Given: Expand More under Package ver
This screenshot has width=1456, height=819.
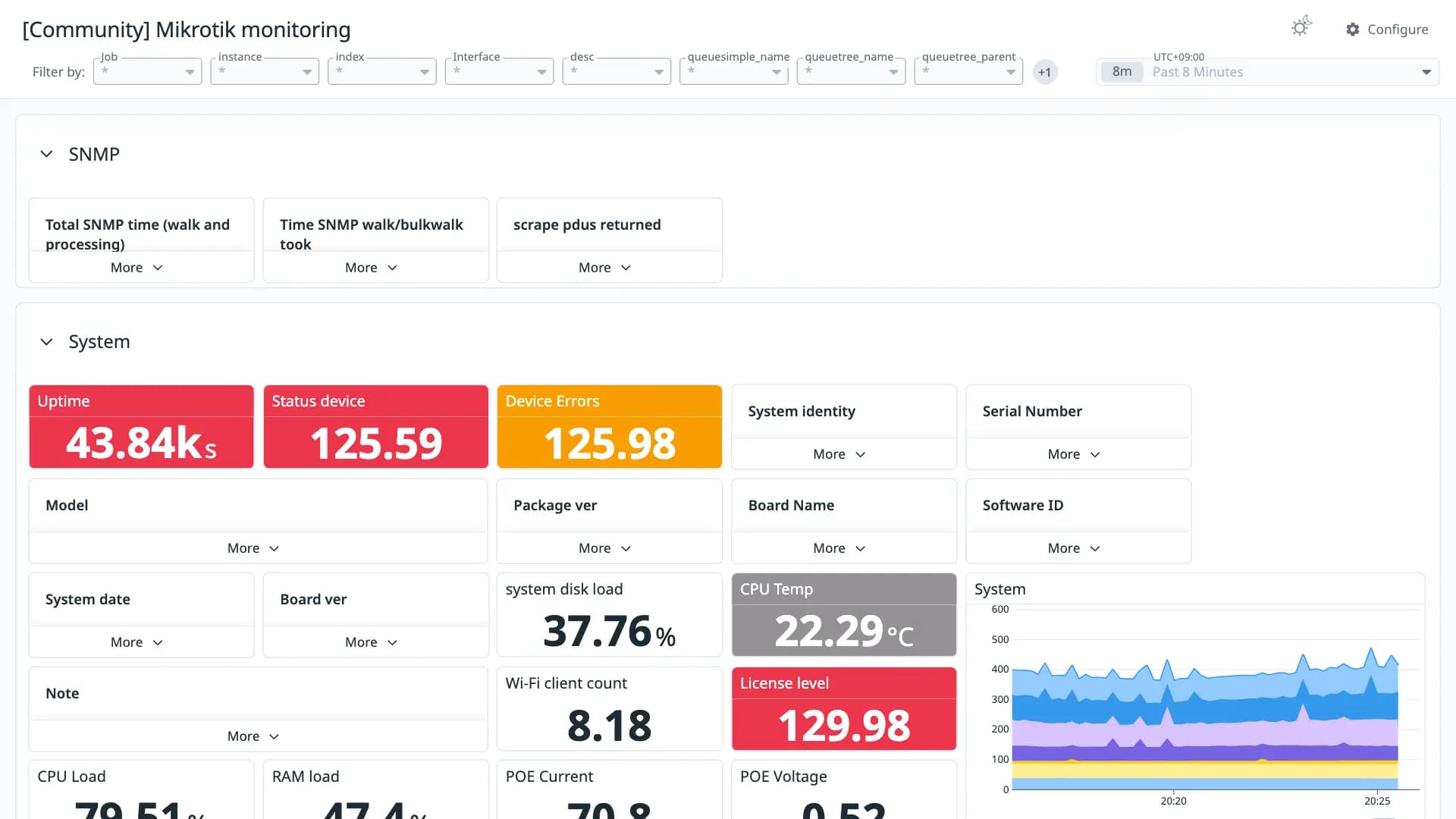Looking at the screenshot, I should [x=604, y=548].
